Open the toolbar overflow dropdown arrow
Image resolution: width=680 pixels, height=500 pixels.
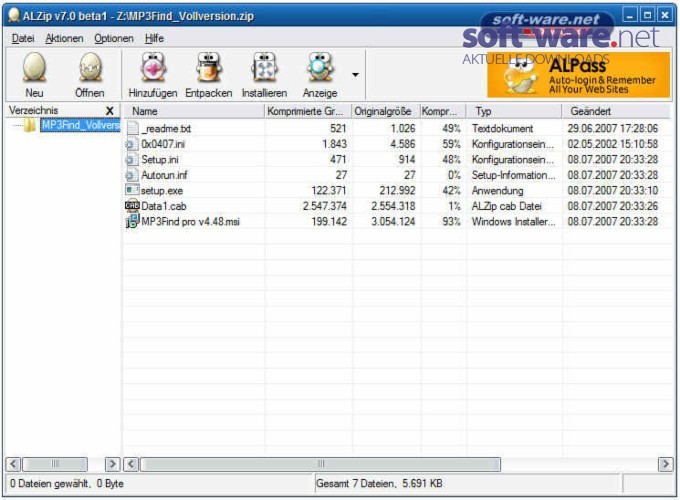tap(355, 75)
